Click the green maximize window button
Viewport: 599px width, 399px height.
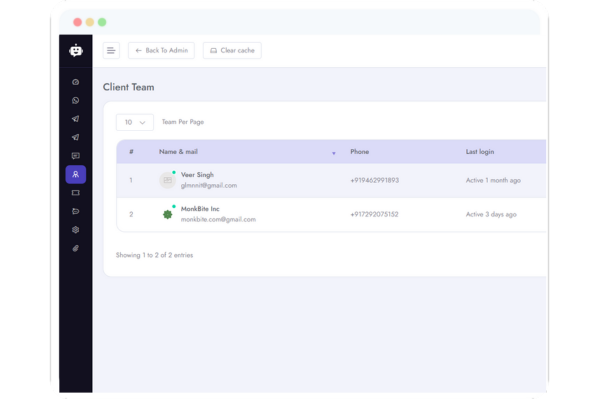tap(102, 22)
